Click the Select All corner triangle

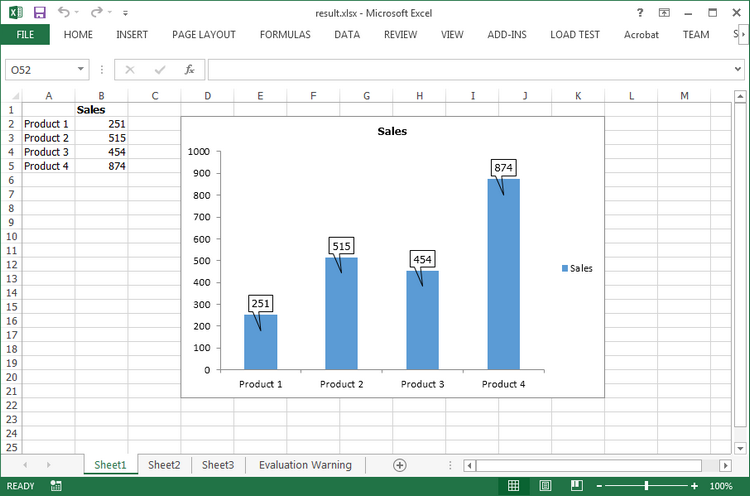click(x=15, y=96)
